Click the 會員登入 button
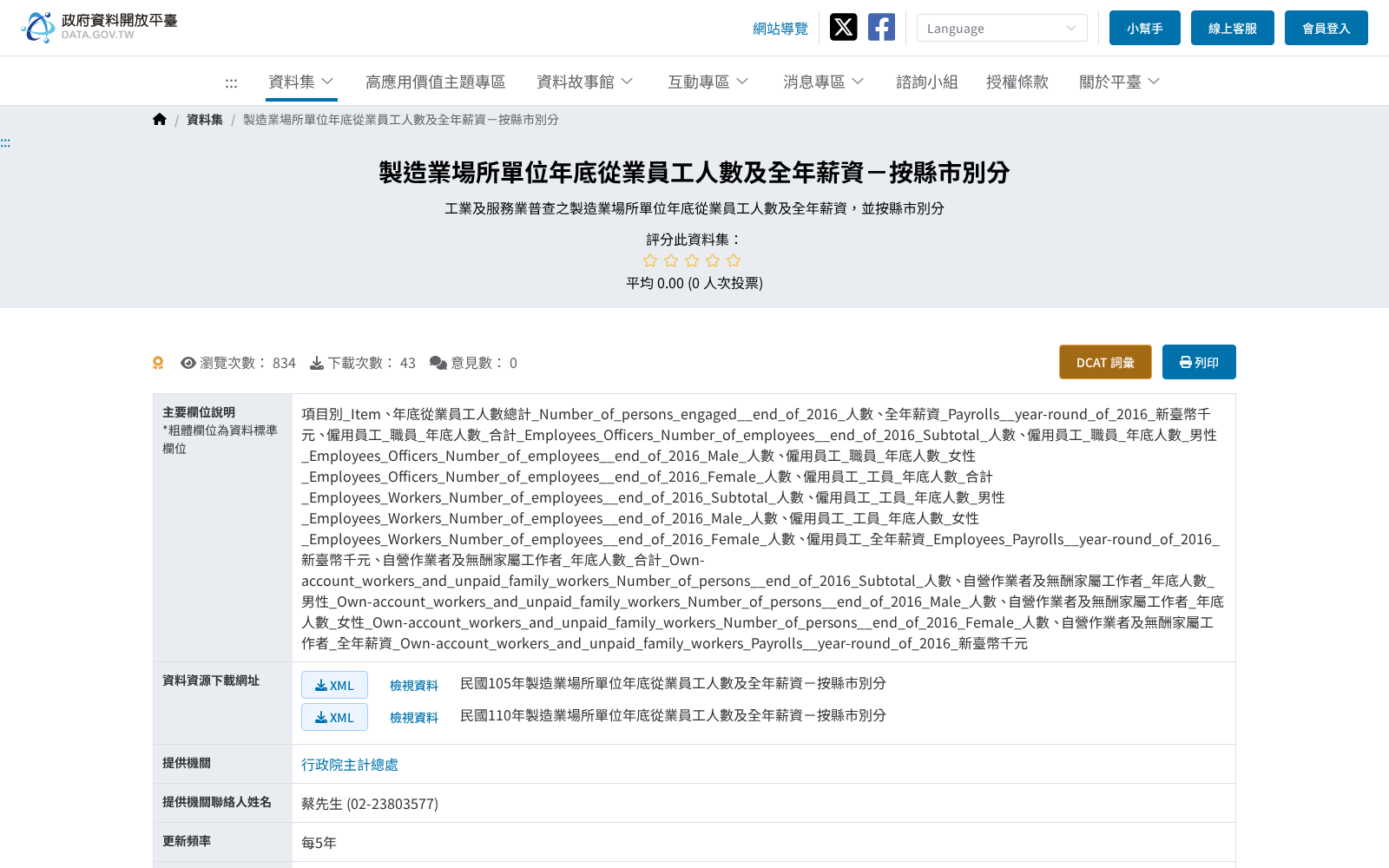Viewport: 1389px width, 868px height. 1326,28
